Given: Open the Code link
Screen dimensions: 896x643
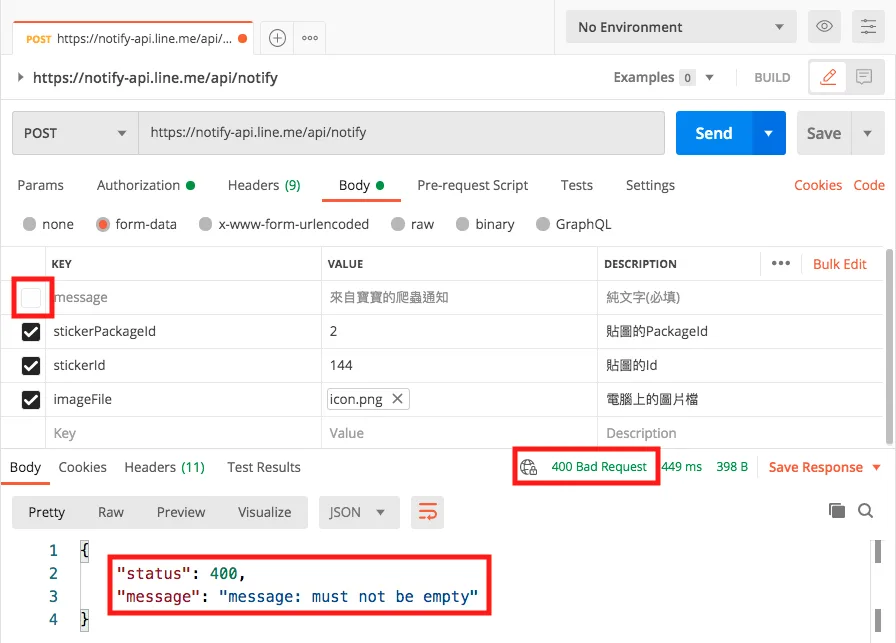Looking at the screenshot, I should 869,185.
